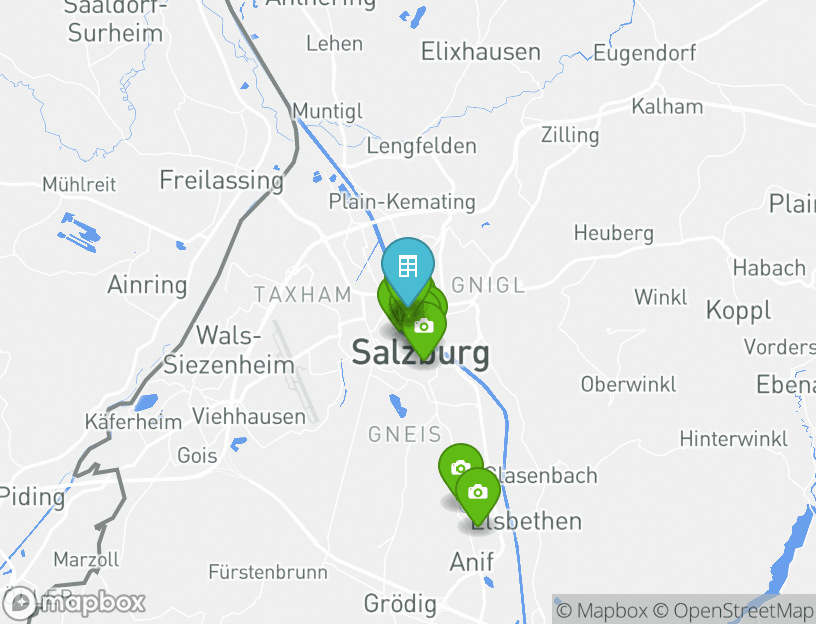This screenshot has height=624, width=816.
Task: Click the Elixhausen place name
Action: [x=481, y=52]
